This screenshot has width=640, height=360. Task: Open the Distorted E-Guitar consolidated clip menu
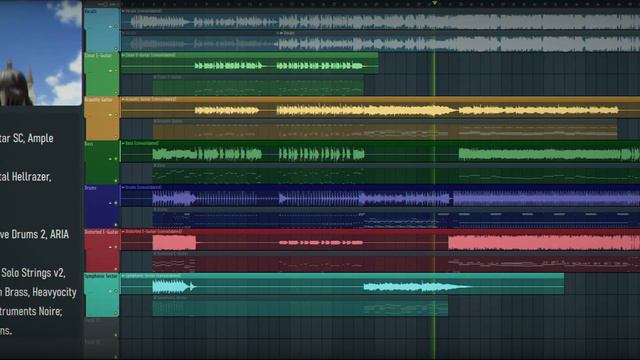click(x=123, y=231)
